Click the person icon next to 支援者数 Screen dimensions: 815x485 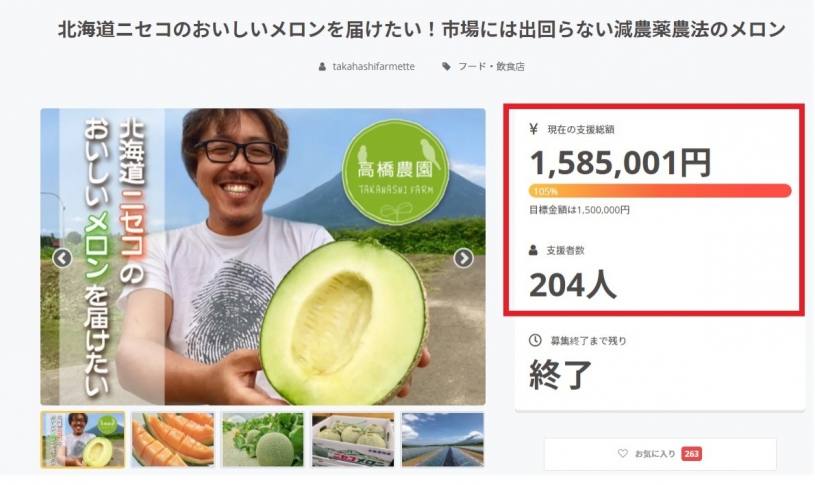(533, 251)
